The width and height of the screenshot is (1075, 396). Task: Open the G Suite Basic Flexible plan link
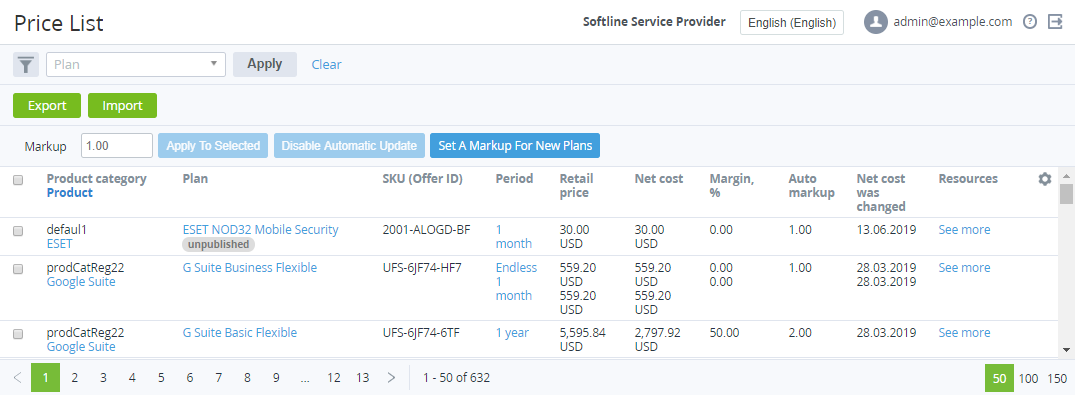(x=240, y=332)
